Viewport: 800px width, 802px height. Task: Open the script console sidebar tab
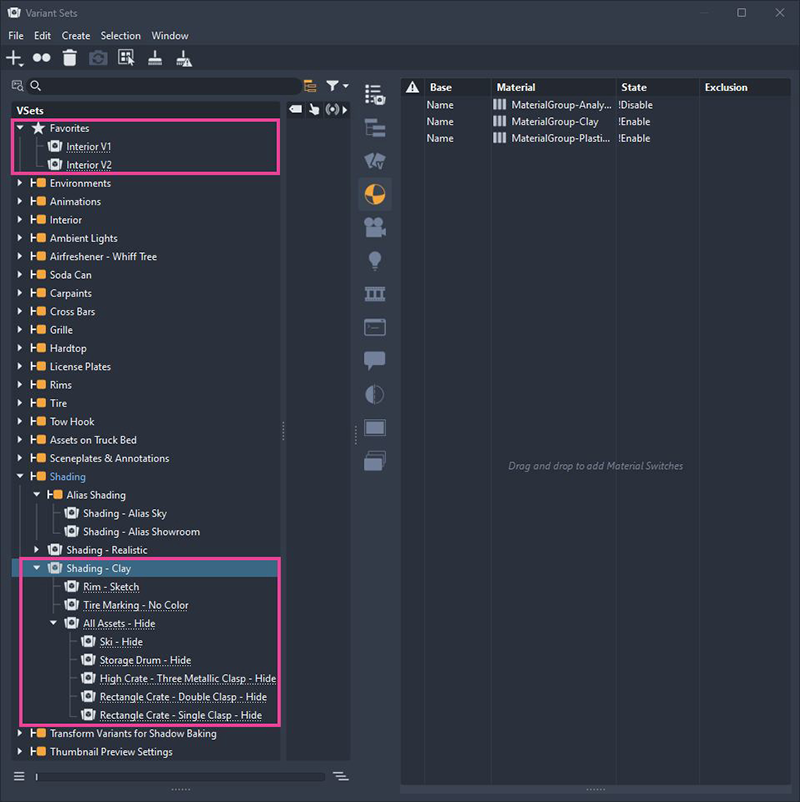tap(375, 327)
